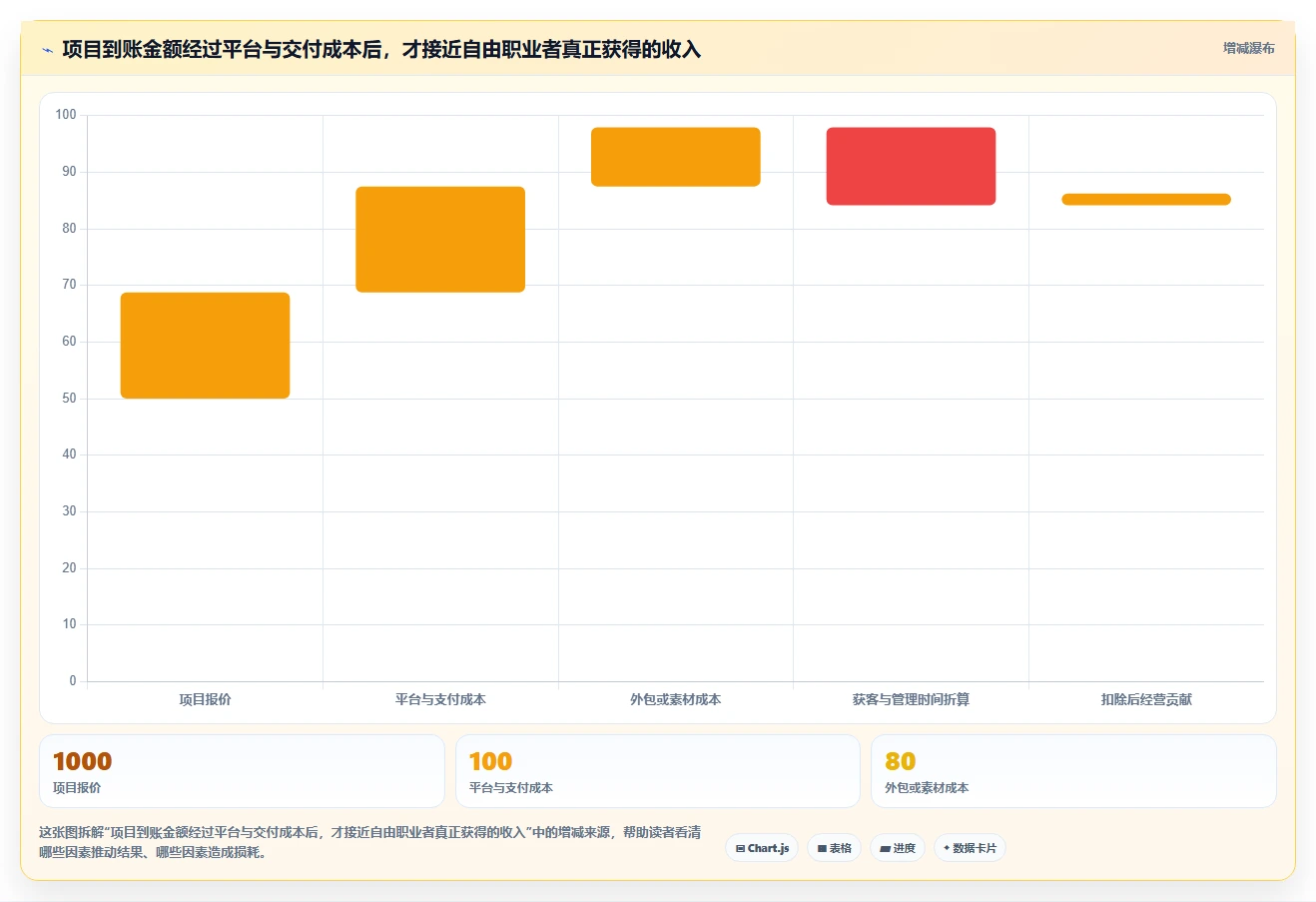Select the red 获客与管理时间折算 bar
This screenshot has width=1316, height=902.
click(911, 167)
